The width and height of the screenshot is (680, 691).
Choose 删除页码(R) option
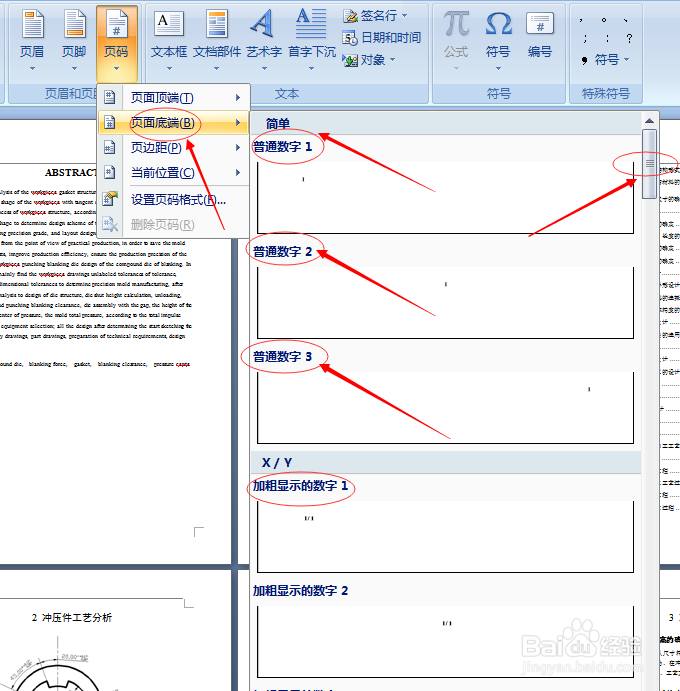pyautogui.click(x=174, y=225)
